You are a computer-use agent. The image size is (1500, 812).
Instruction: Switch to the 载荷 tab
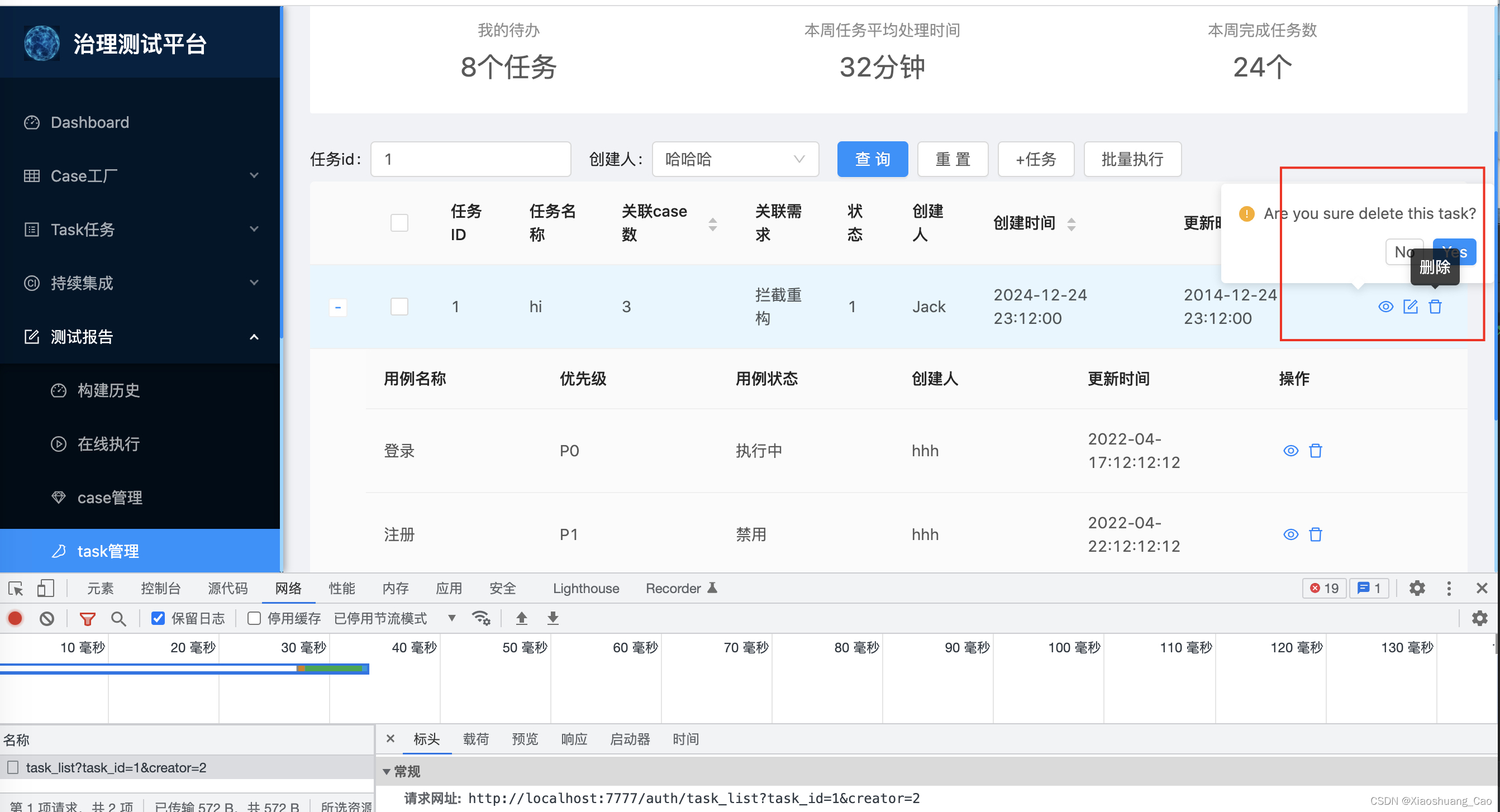[477, 739]
